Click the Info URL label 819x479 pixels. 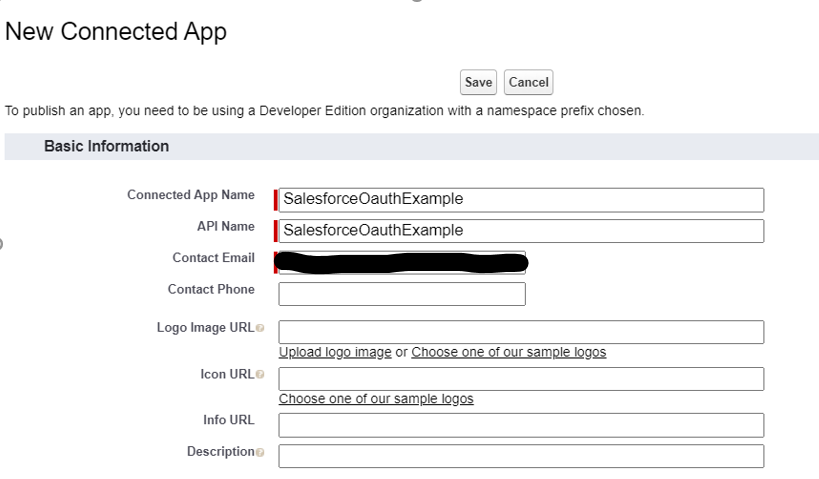click(x=229, y=420)
